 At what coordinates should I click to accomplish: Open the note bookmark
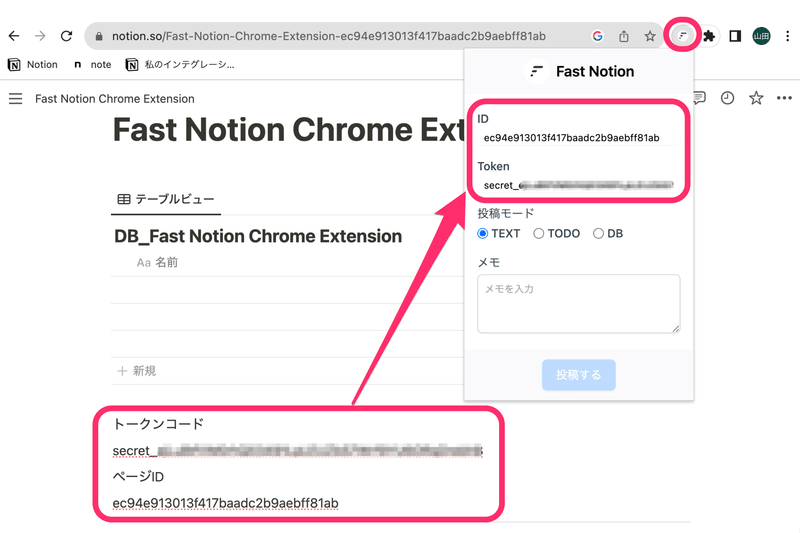pos(92,64)
